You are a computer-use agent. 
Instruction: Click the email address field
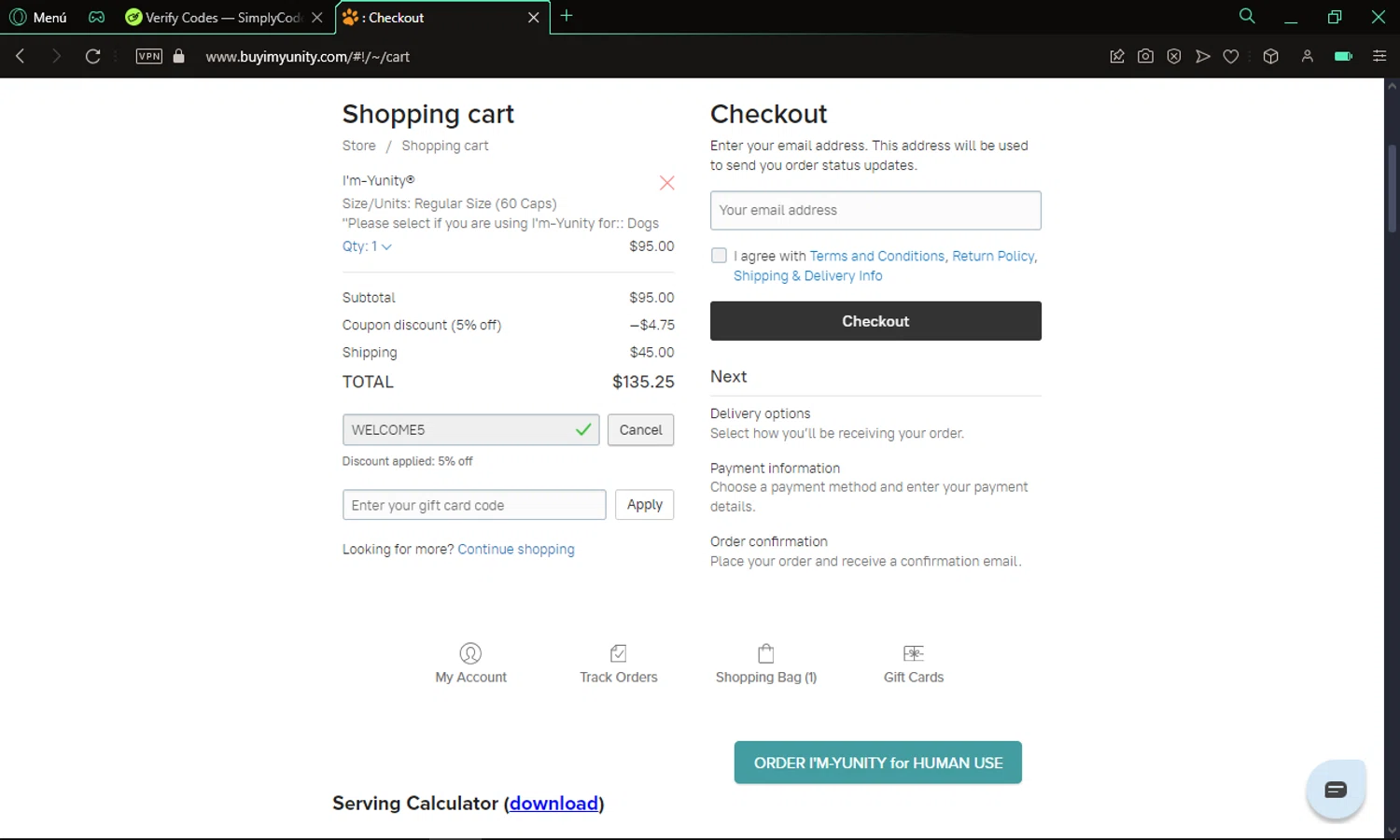point(875,210)
